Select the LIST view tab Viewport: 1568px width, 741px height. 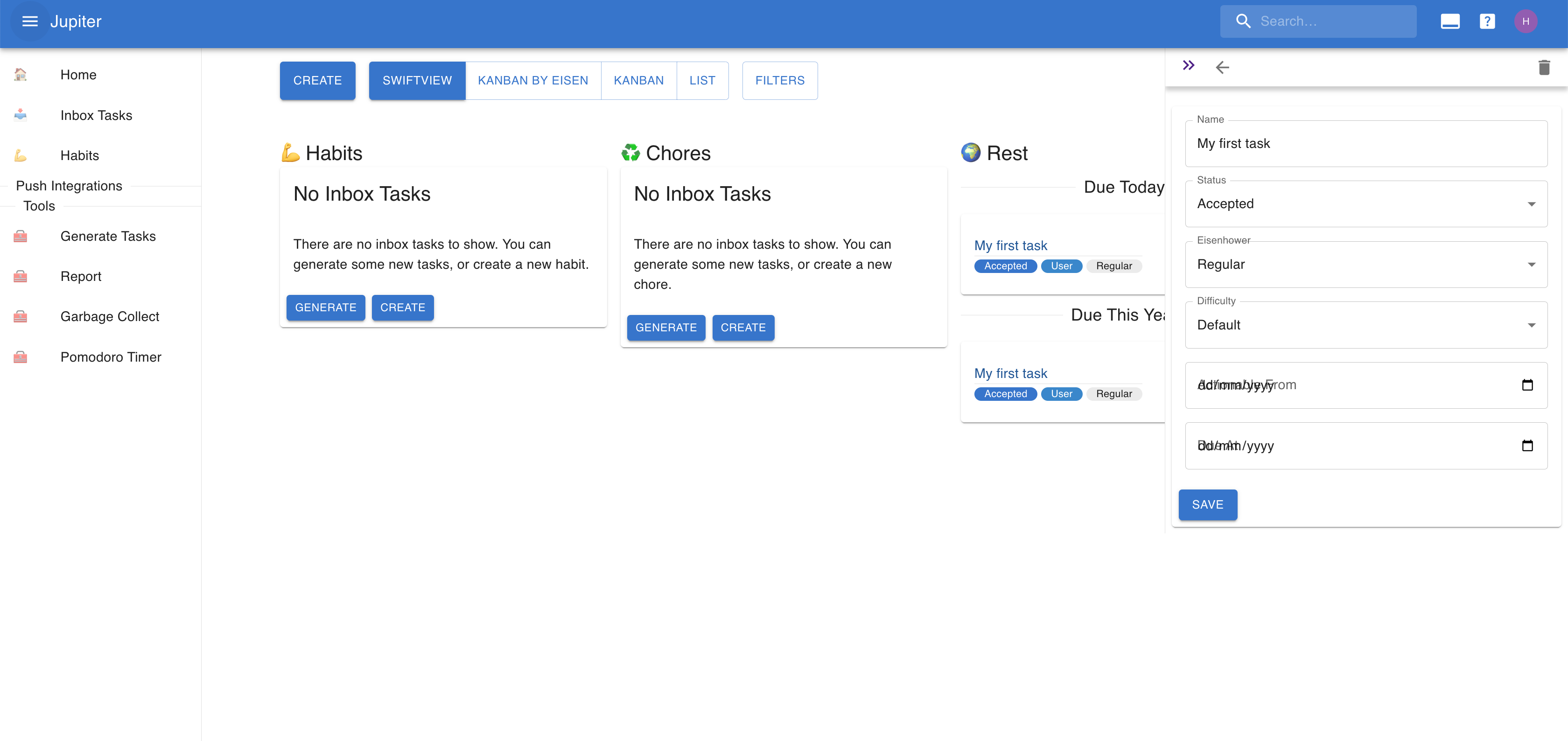(702, 80)
